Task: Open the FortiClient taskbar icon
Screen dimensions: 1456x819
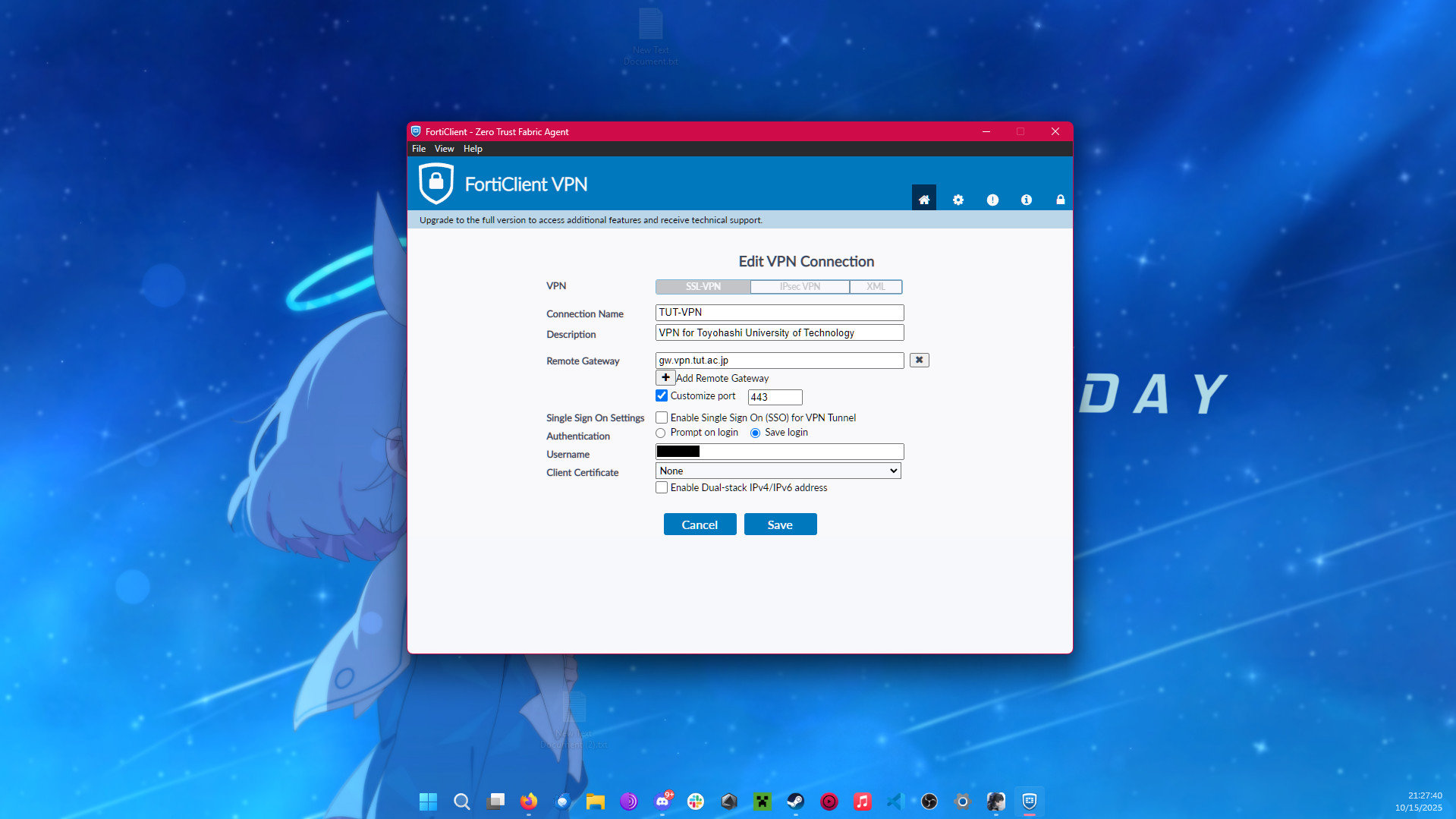Action: [x=1030, y=802]
